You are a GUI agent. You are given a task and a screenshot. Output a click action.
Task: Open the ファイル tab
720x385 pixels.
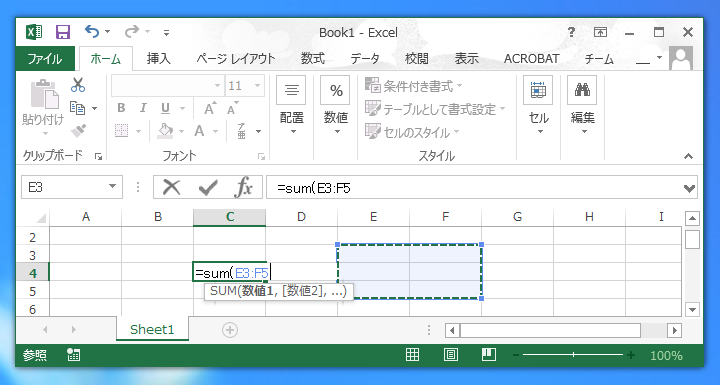[x=45, y=59]
